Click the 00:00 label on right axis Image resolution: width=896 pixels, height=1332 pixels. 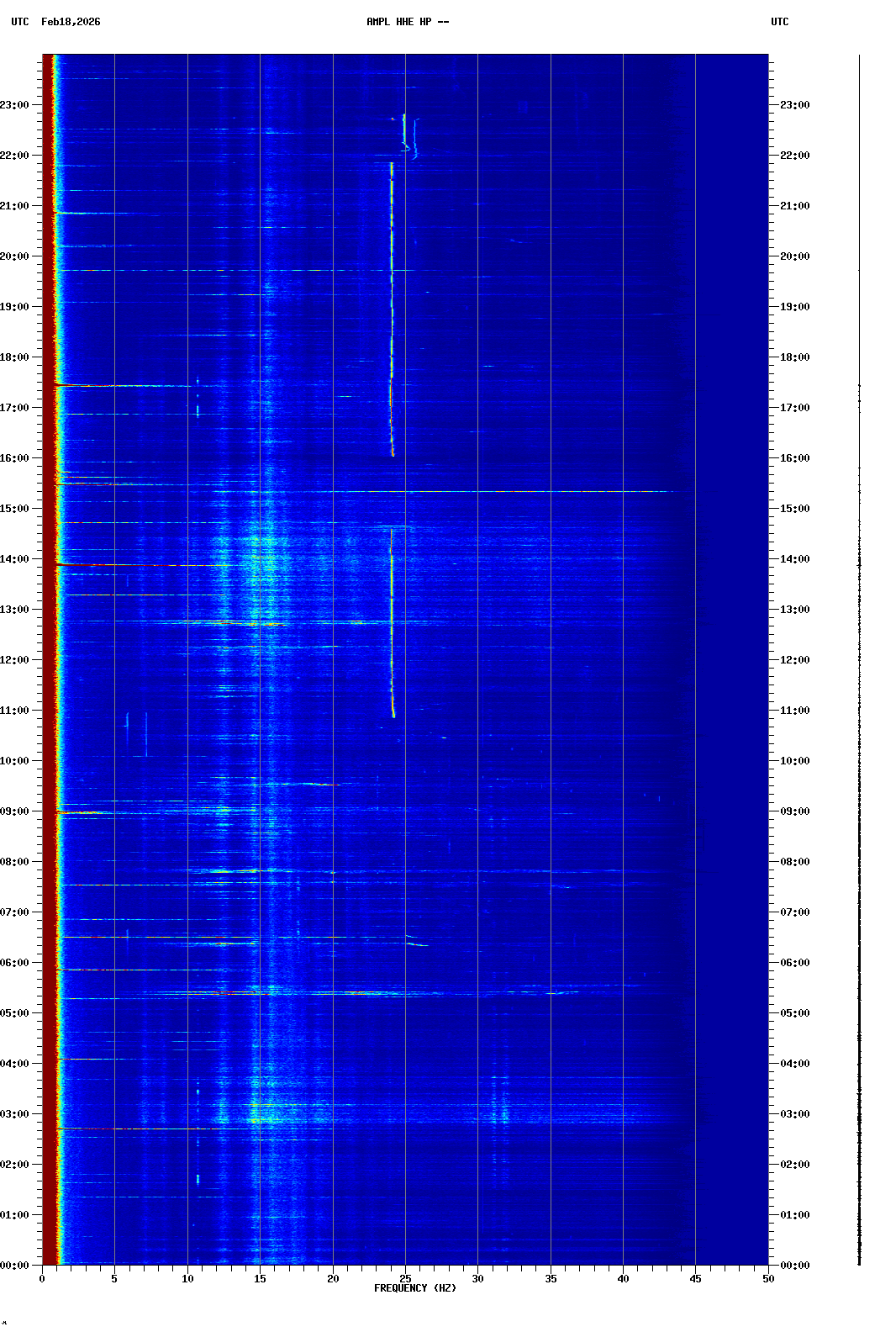click(794, 1266)
